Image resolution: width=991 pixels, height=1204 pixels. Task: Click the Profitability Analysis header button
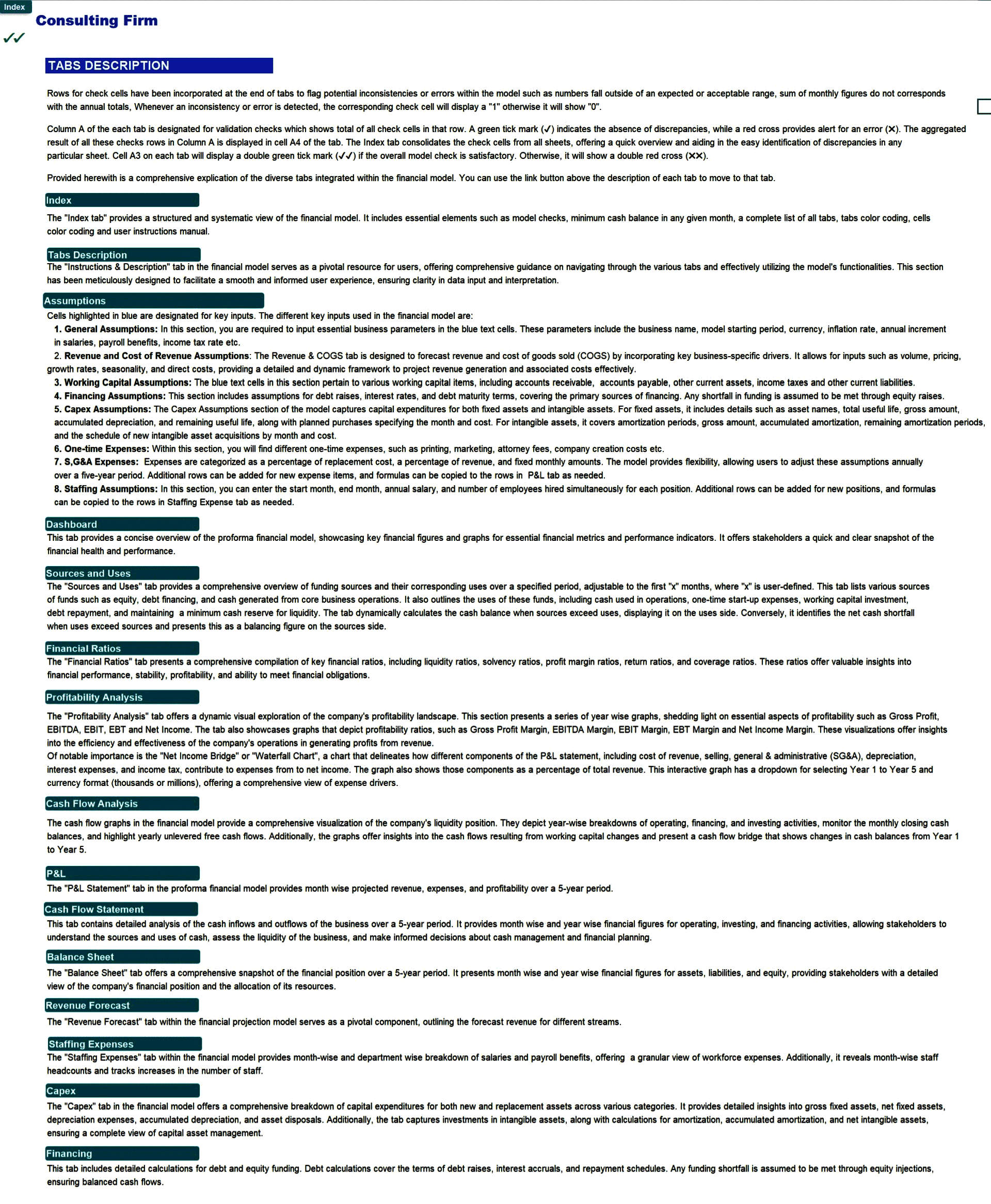[130, 700]
